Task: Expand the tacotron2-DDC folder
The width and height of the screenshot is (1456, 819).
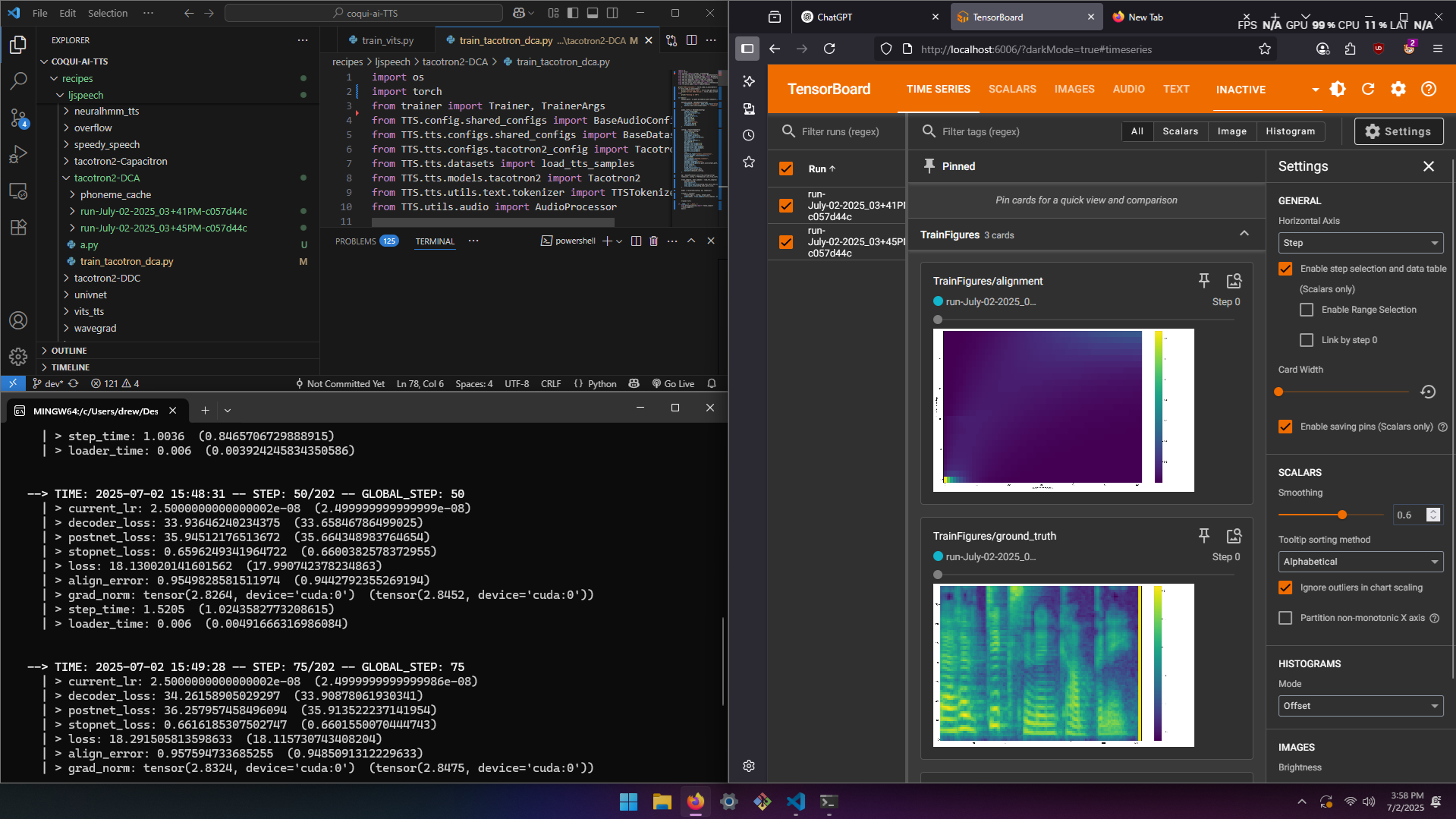Action: coord(107,278)
